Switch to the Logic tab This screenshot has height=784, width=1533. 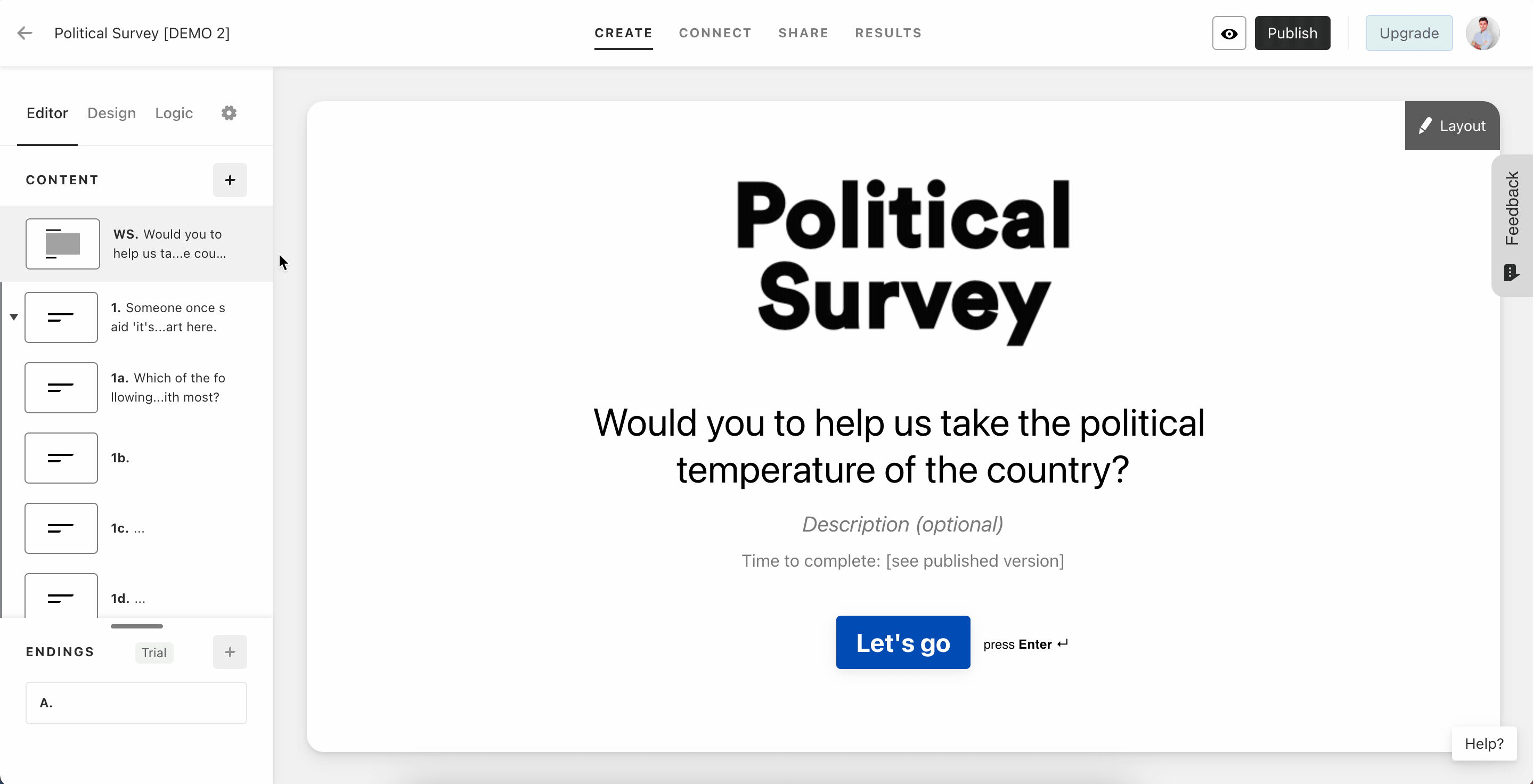point(174,113)
